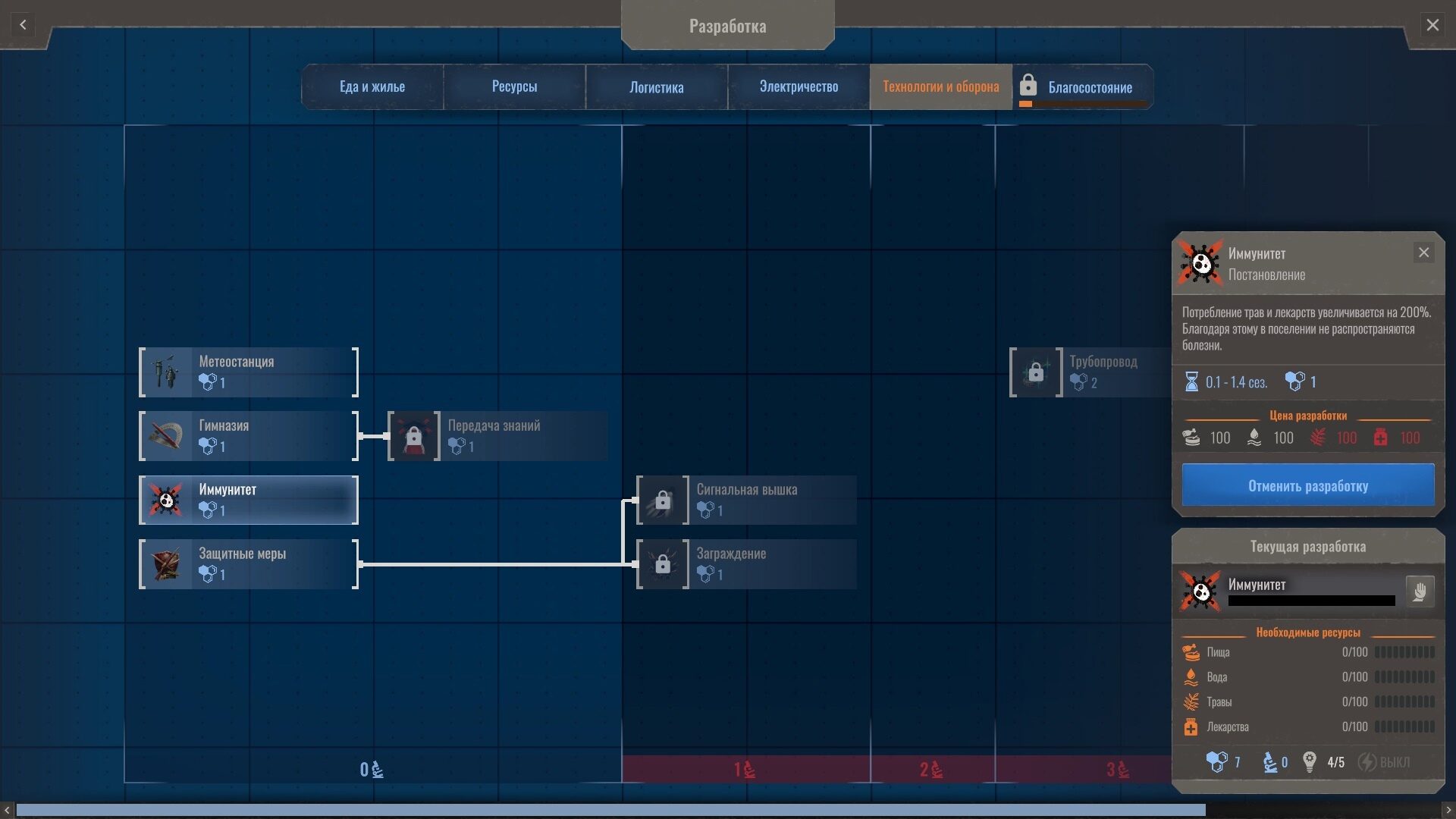Click the Защитные меры shield icon
This screenshot has width=1456, height=819.
coord(167,564)
